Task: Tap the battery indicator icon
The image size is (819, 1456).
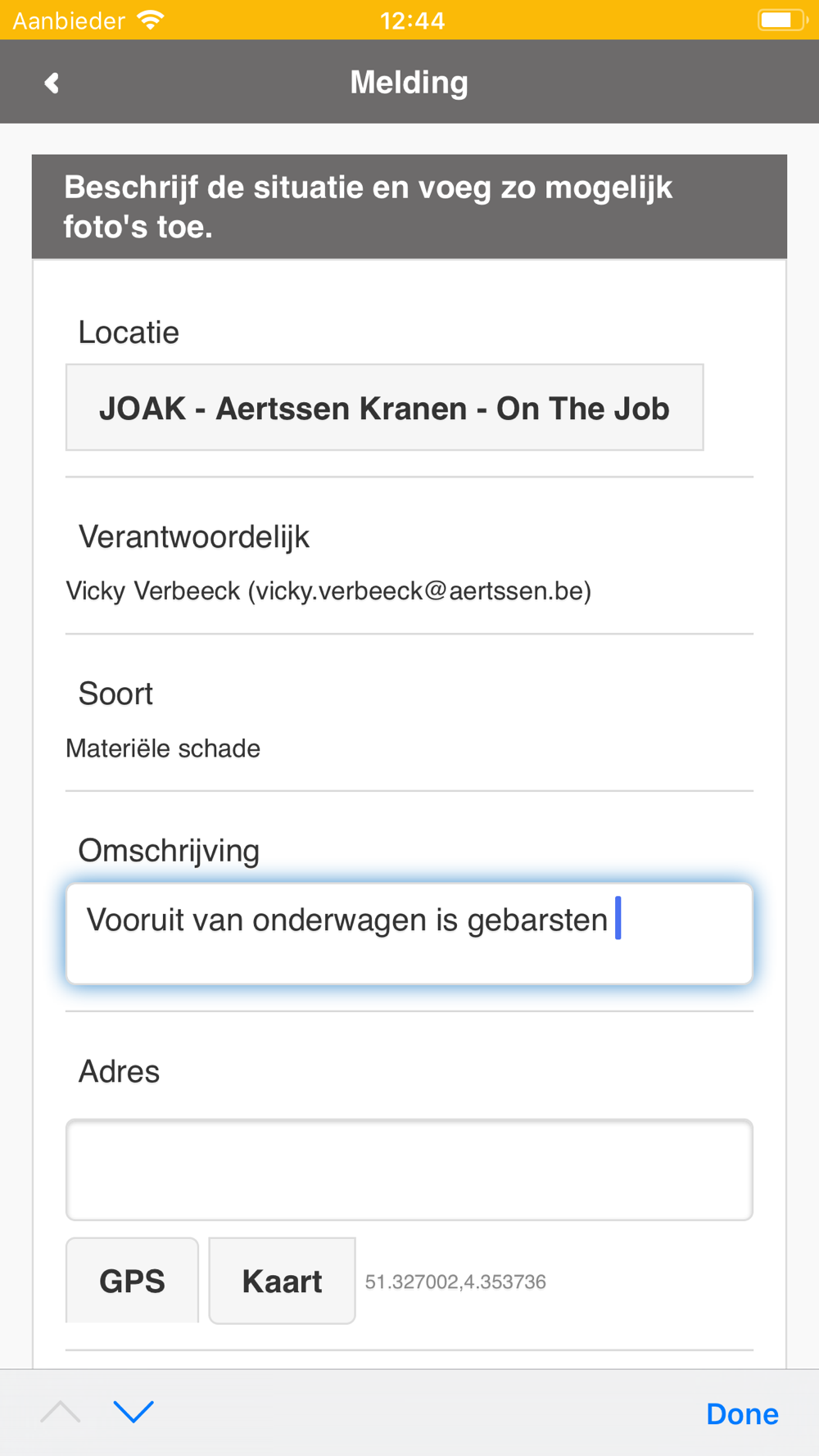Action: [x=781, y=20]
